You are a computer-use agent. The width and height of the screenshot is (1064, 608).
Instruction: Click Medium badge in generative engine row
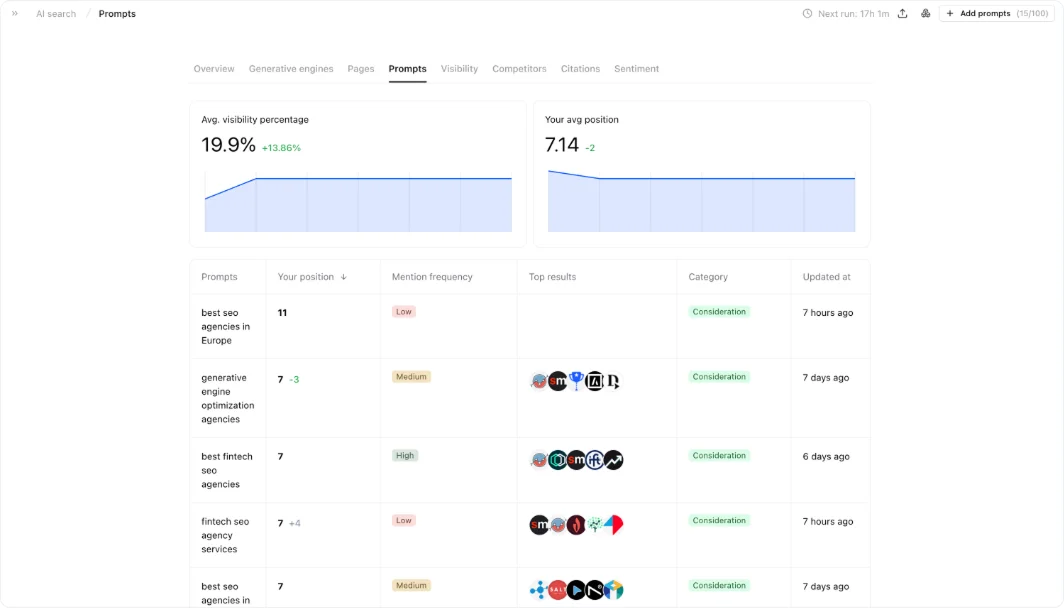tap(411, 377)
